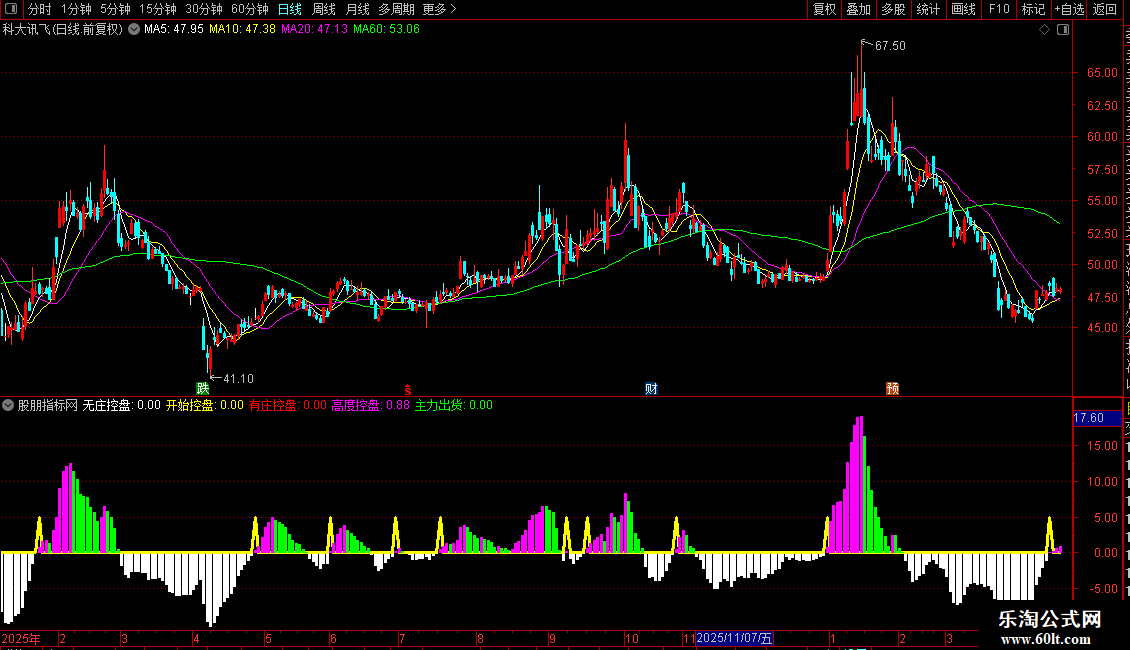
Task: Select the 5分钟 period tab
Action: click(x=115, y=9)
